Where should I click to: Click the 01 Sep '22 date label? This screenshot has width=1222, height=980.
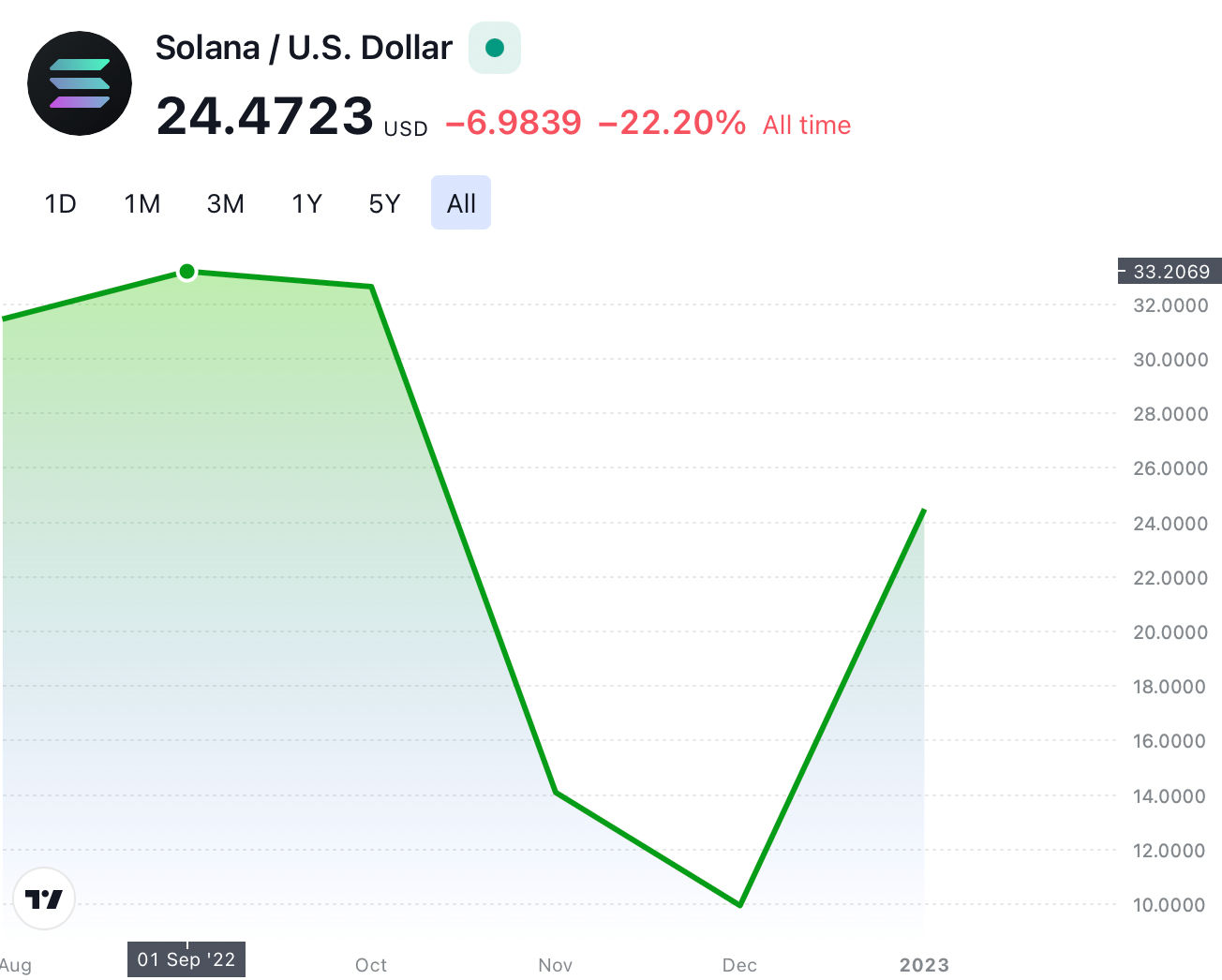[186, 959]
